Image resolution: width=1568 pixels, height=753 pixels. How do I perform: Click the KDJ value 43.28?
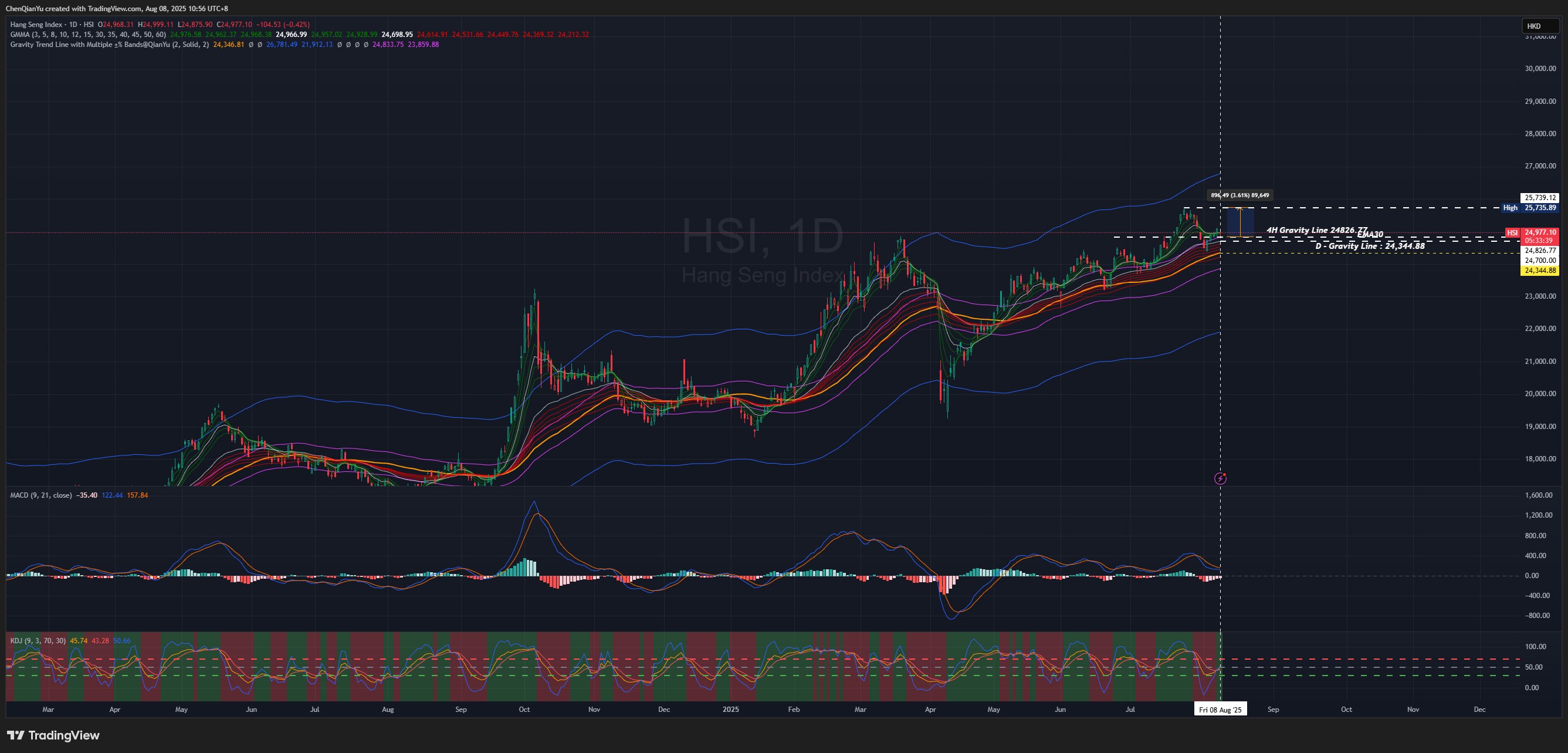point(100,641)
